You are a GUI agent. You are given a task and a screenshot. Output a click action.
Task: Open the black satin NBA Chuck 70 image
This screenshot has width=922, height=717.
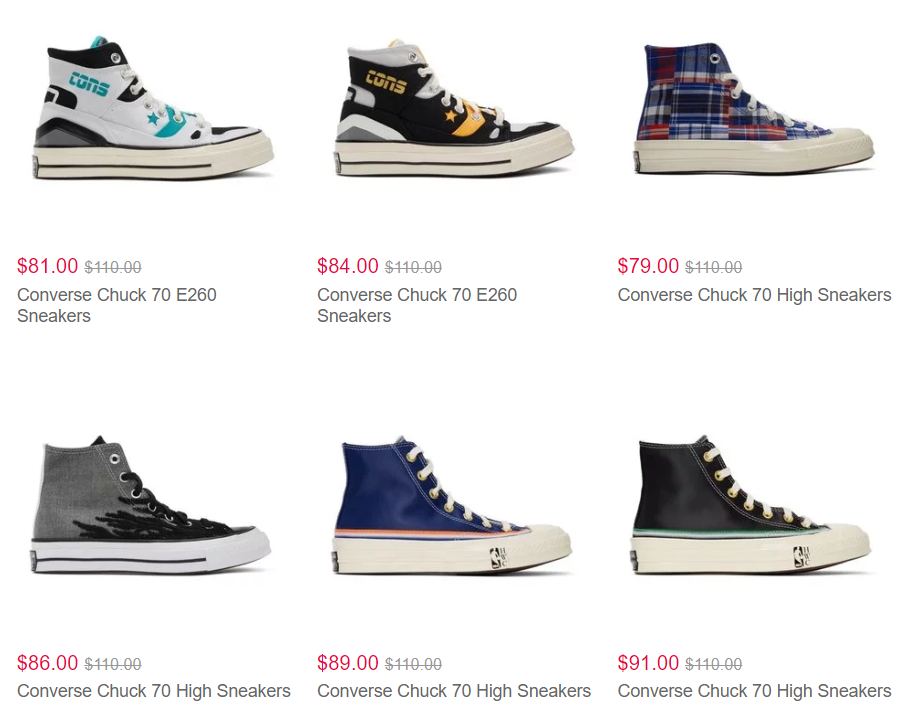751,505
